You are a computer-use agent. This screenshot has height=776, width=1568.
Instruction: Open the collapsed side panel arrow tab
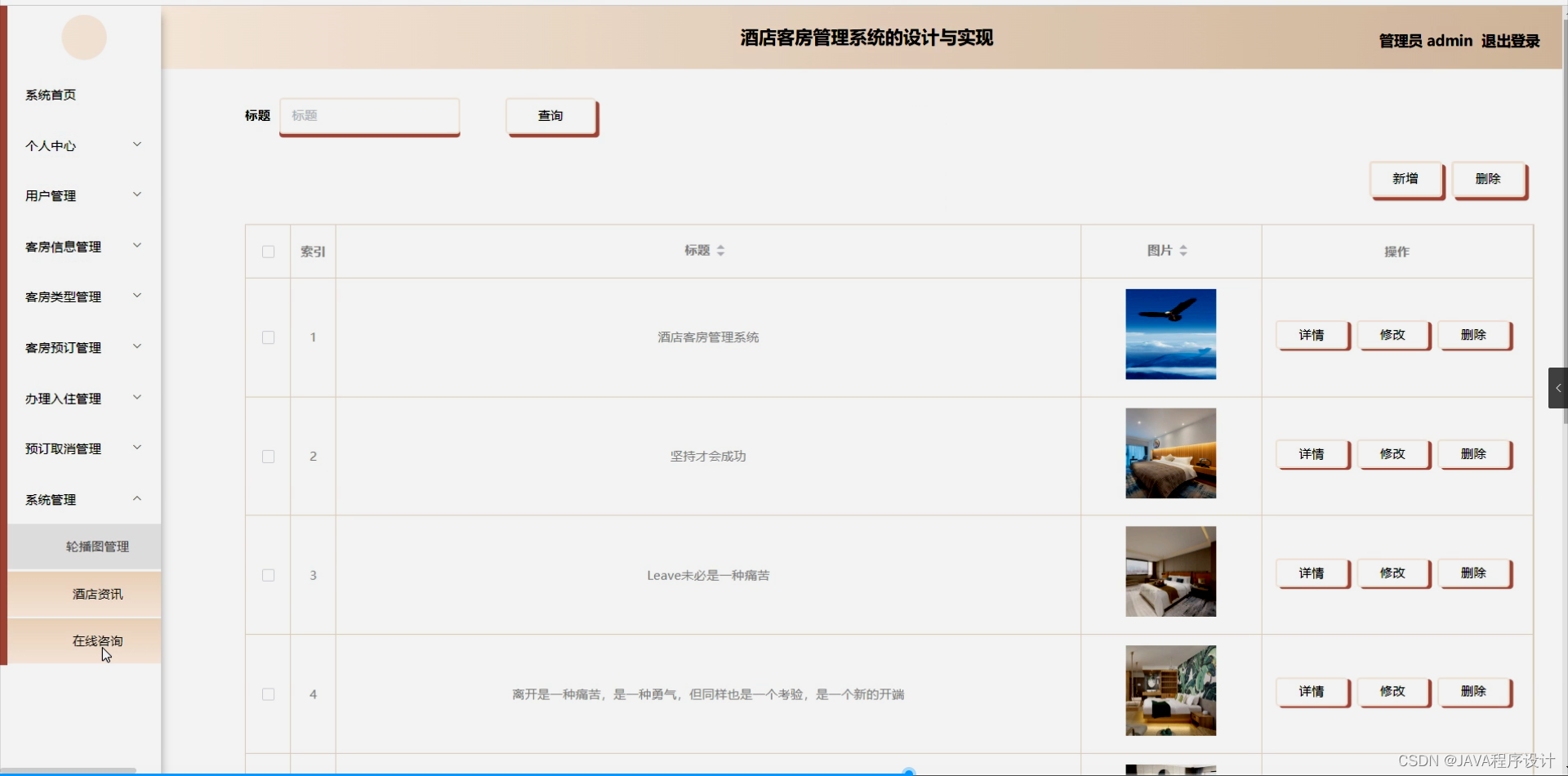[x=1557, y=388]
